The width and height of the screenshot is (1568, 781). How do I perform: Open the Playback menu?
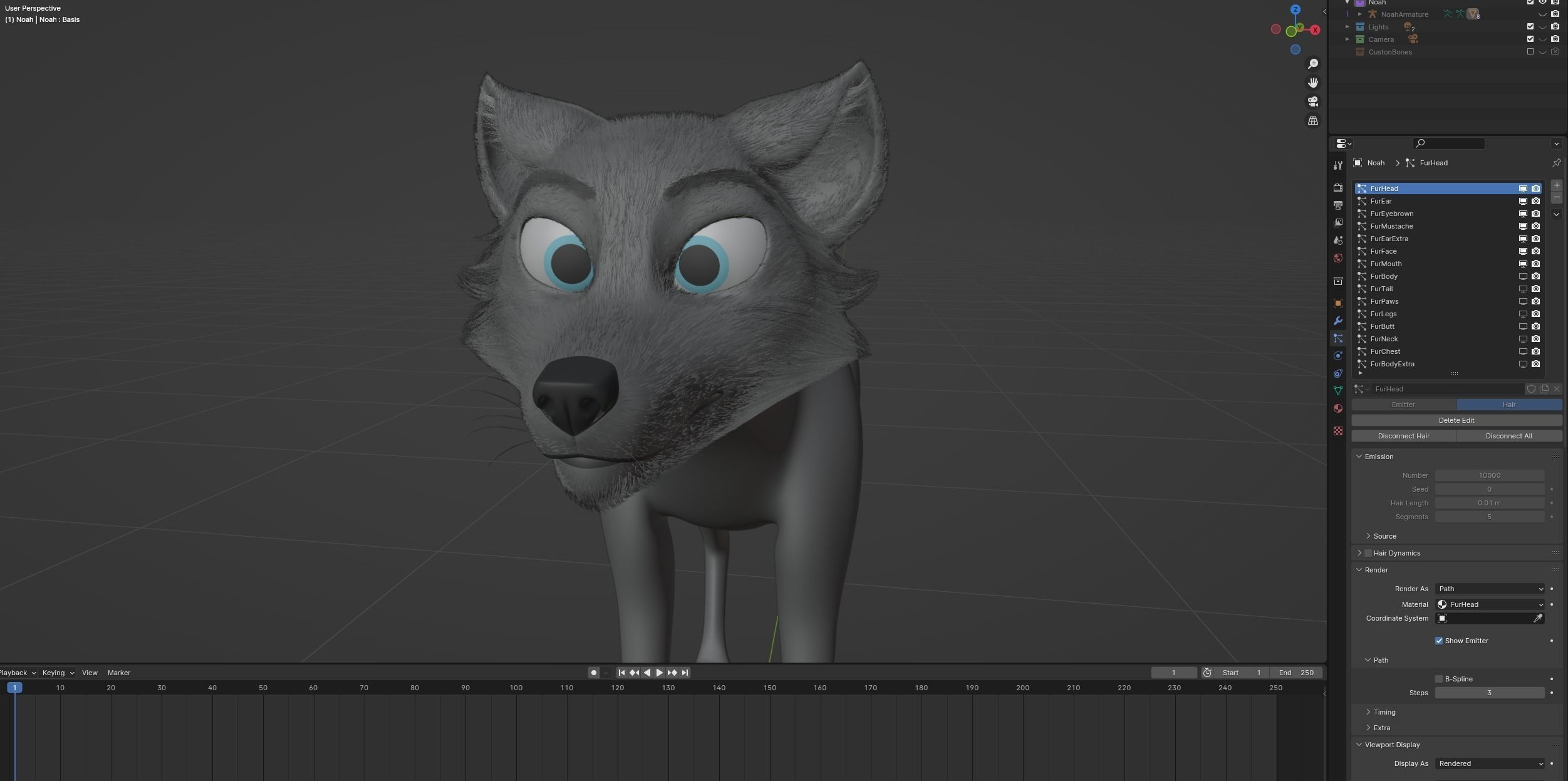point(17,673)
